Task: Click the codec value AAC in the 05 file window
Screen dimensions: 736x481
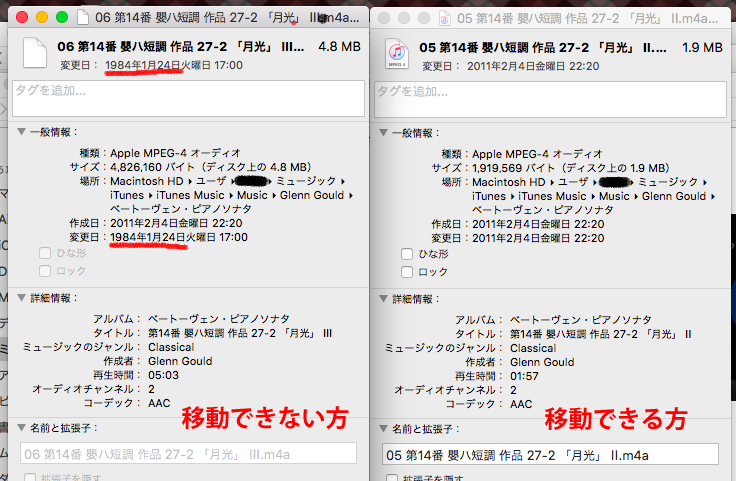Action: tap(521, 404)
